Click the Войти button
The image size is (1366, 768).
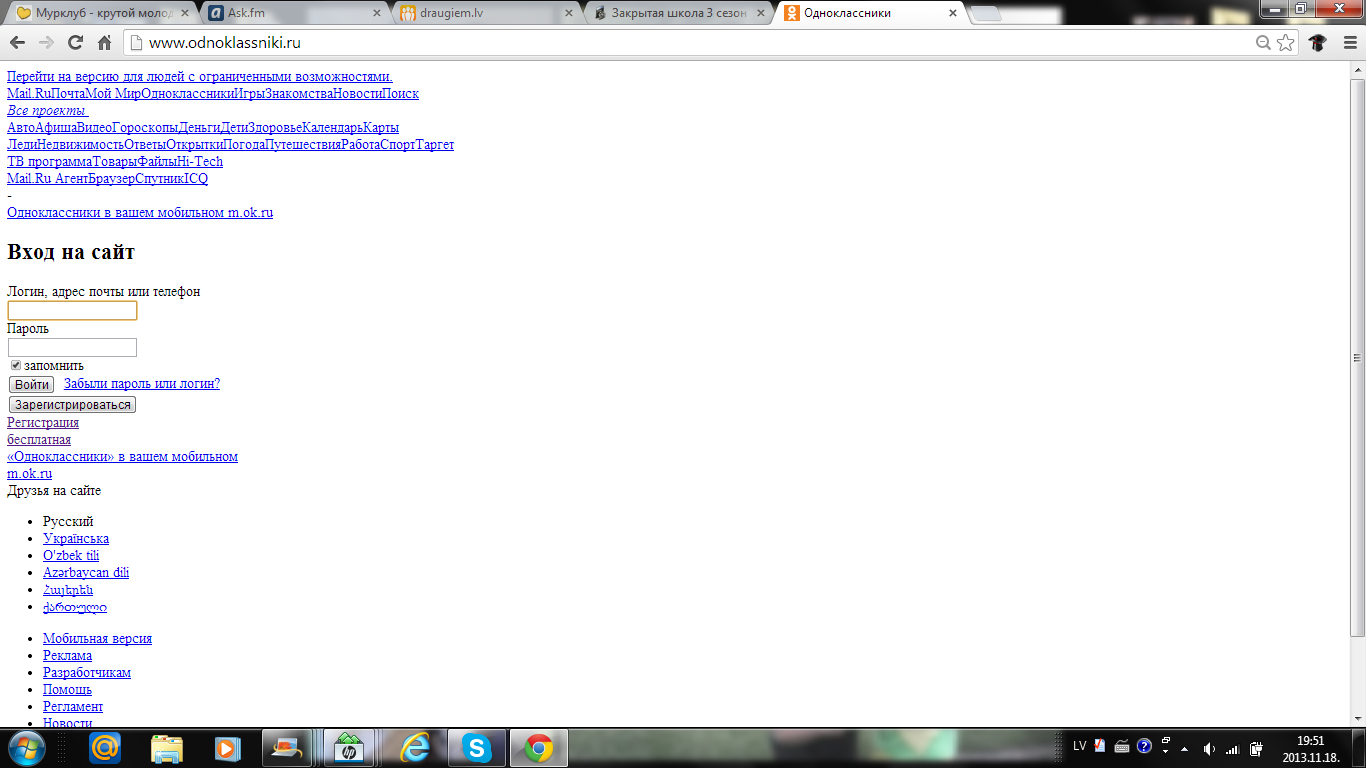(31, 384)
